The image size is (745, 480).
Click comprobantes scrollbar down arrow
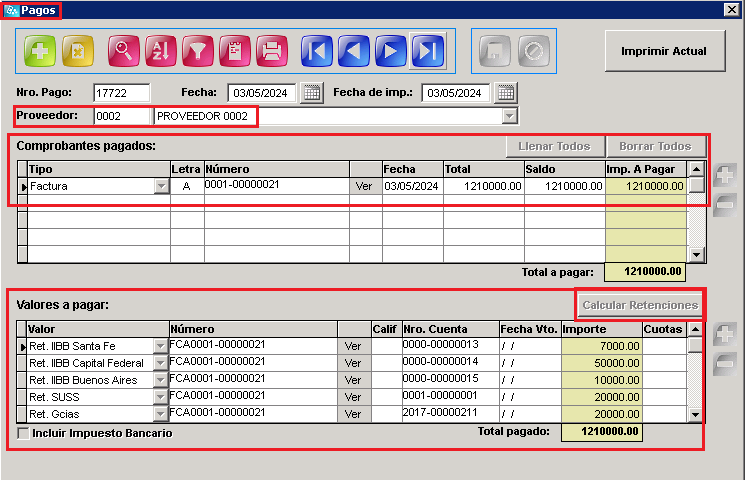697,255
